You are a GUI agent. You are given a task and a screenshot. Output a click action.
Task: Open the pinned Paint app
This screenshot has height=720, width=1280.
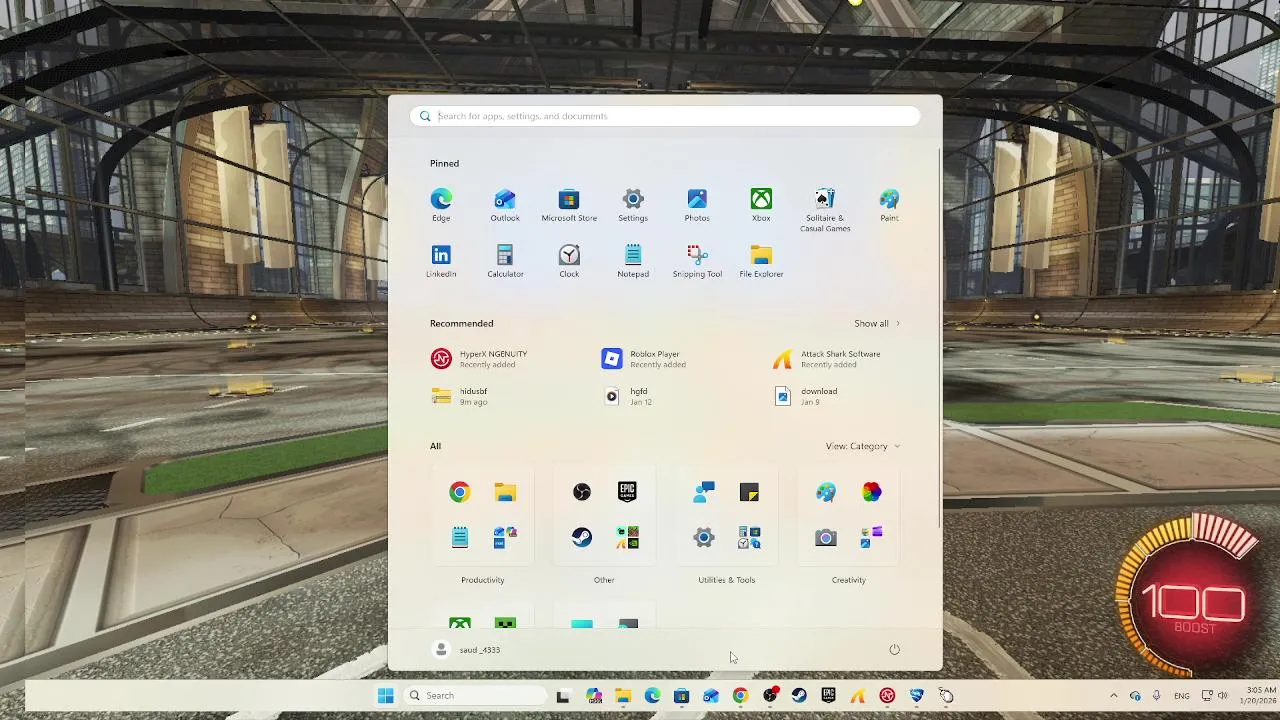(889, 205)
